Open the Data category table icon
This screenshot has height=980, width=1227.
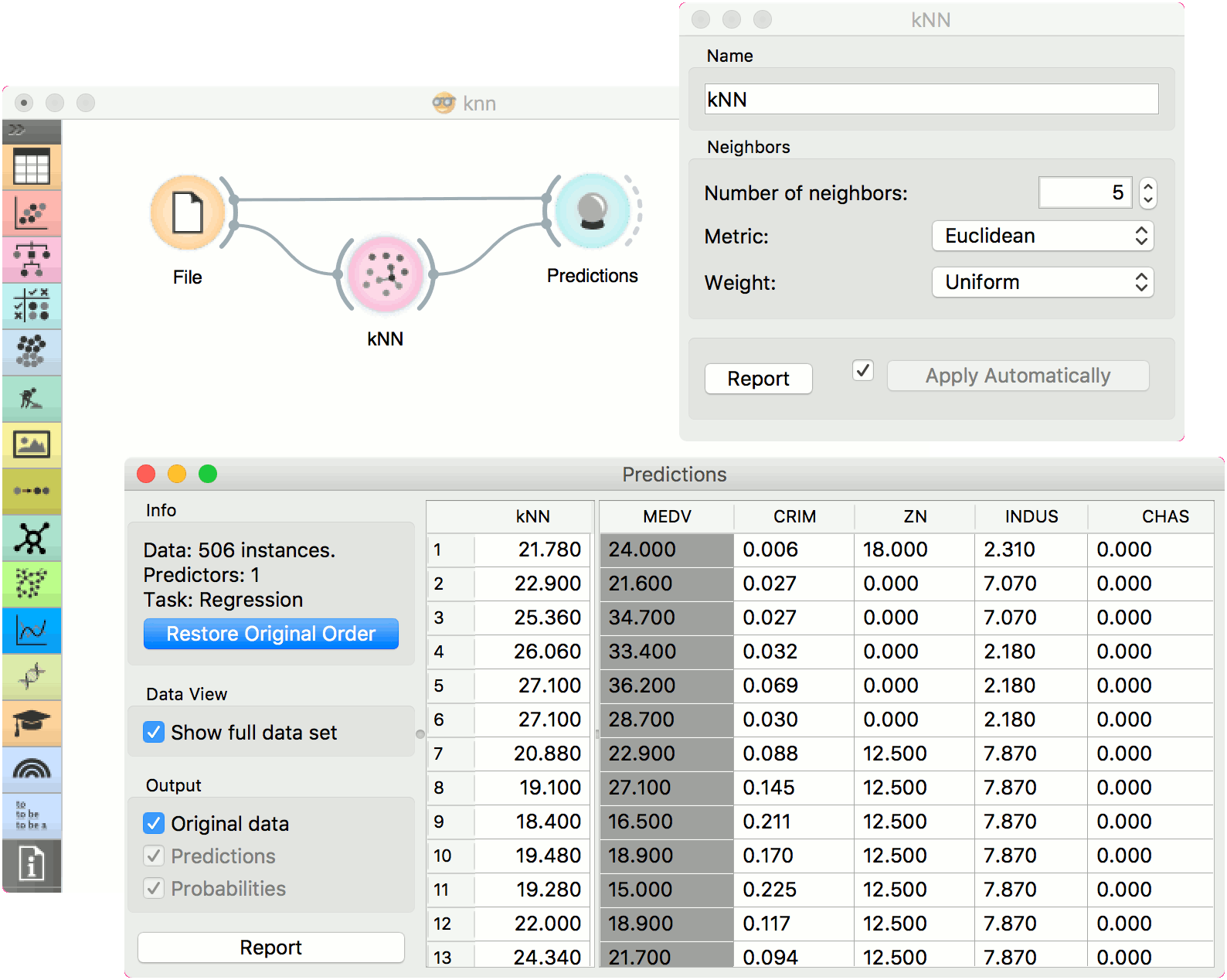pyautogui.click(x=32, y=167)
